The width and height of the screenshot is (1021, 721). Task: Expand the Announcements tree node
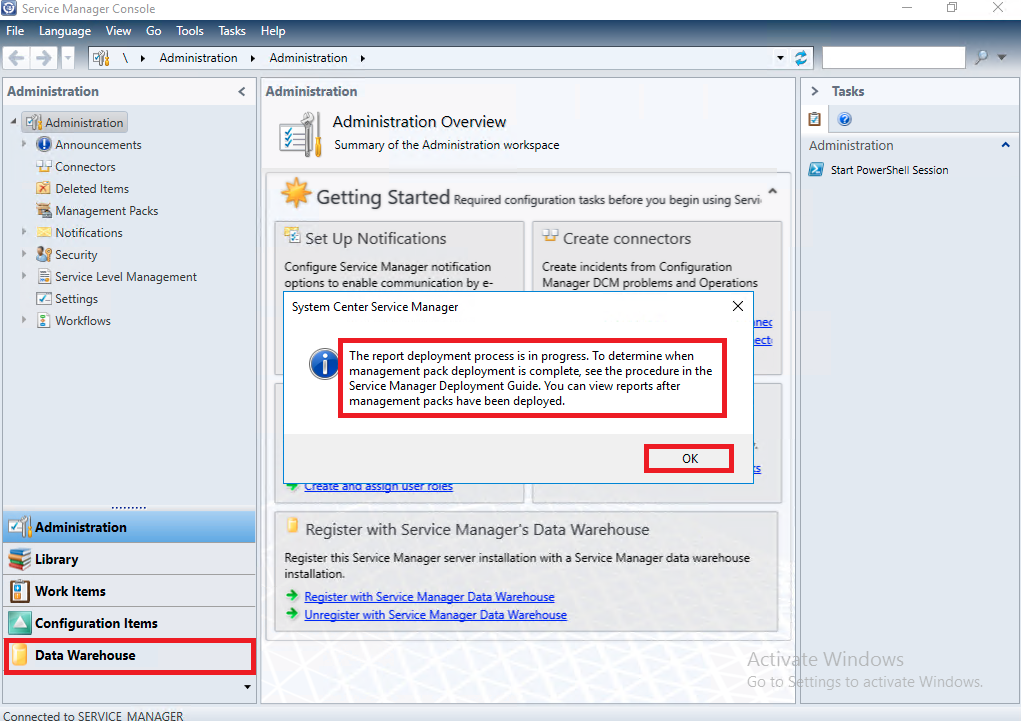coord(24,145)
